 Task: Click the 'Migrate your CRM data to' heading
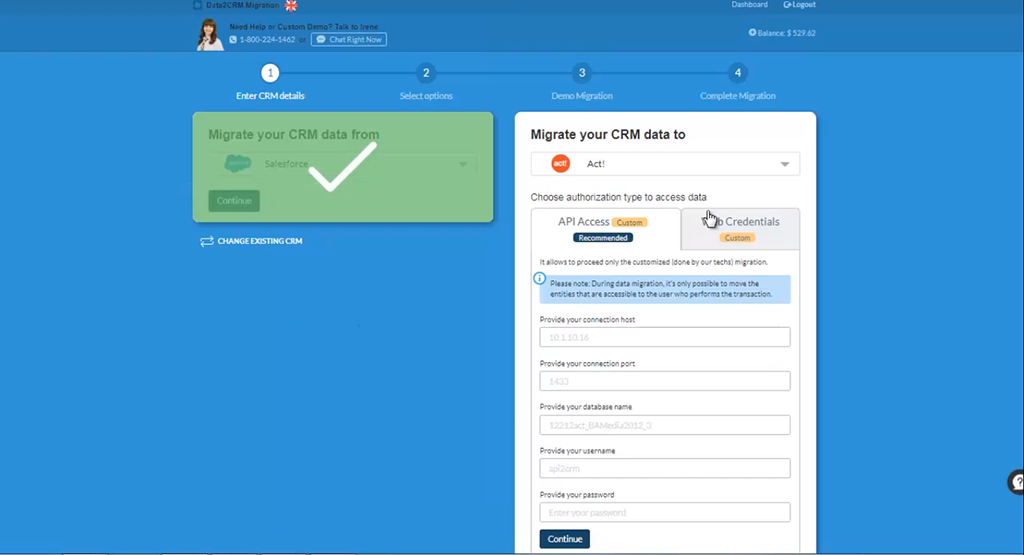click(x=608, y=135)
